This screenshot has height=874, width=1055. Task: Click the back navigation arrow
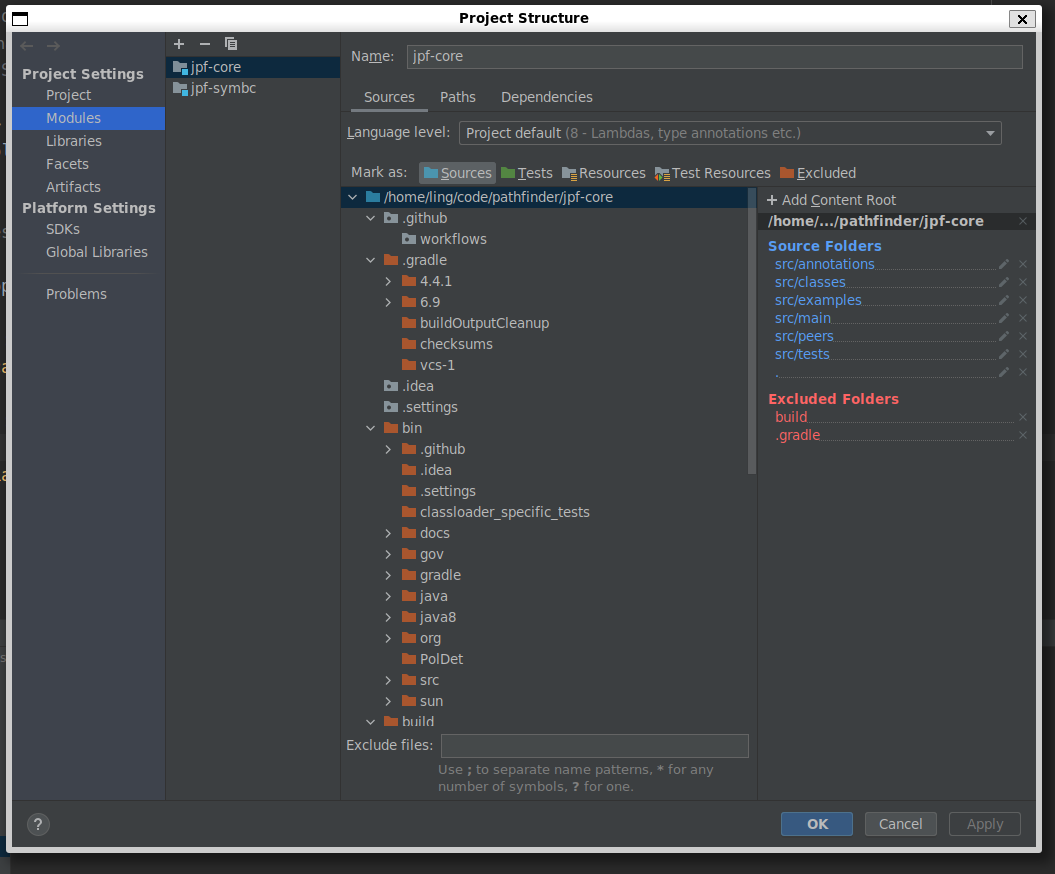tap(27, 46)
